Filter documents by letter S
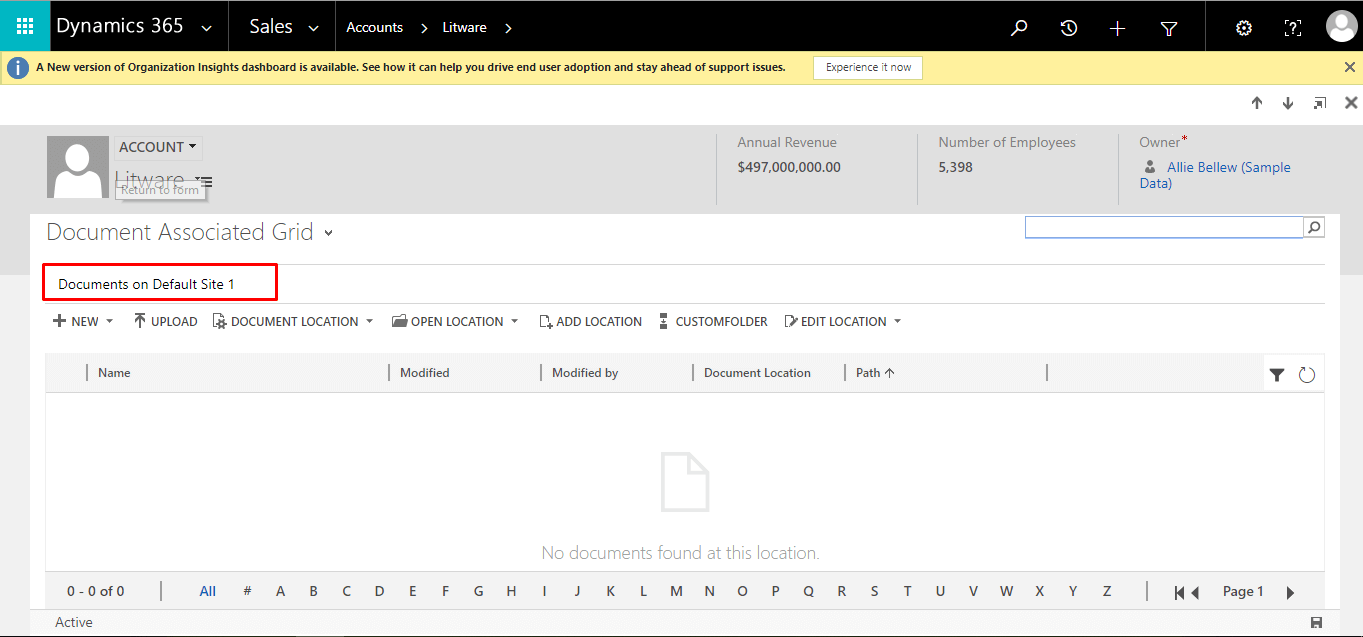The height and width of the screenshot is (637, 1363). click(x=874, y=591)
